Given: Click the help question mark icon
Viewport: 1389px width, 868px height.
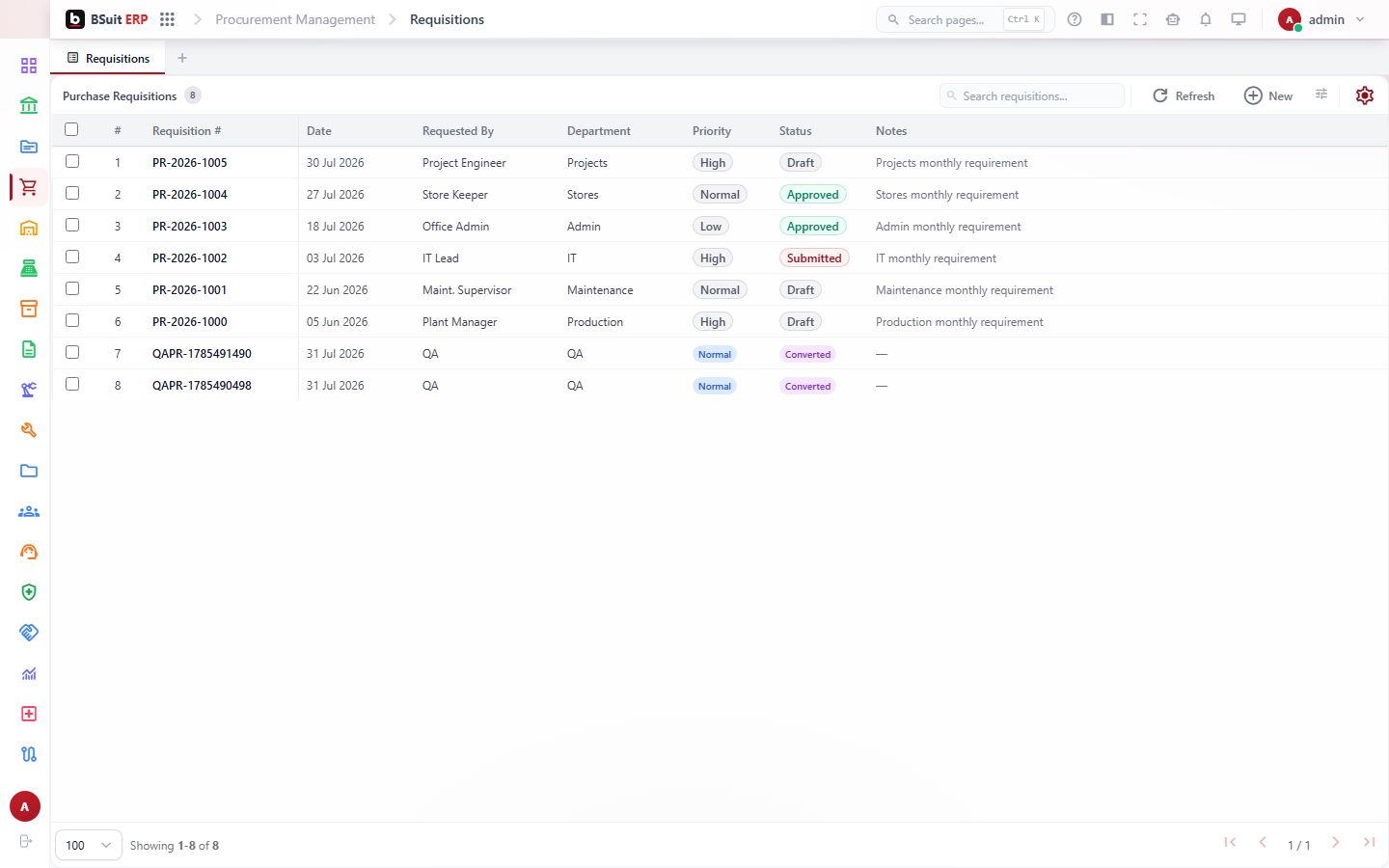Looking at the screenshot, I should pyautogui.click(x=1075, y=19).
